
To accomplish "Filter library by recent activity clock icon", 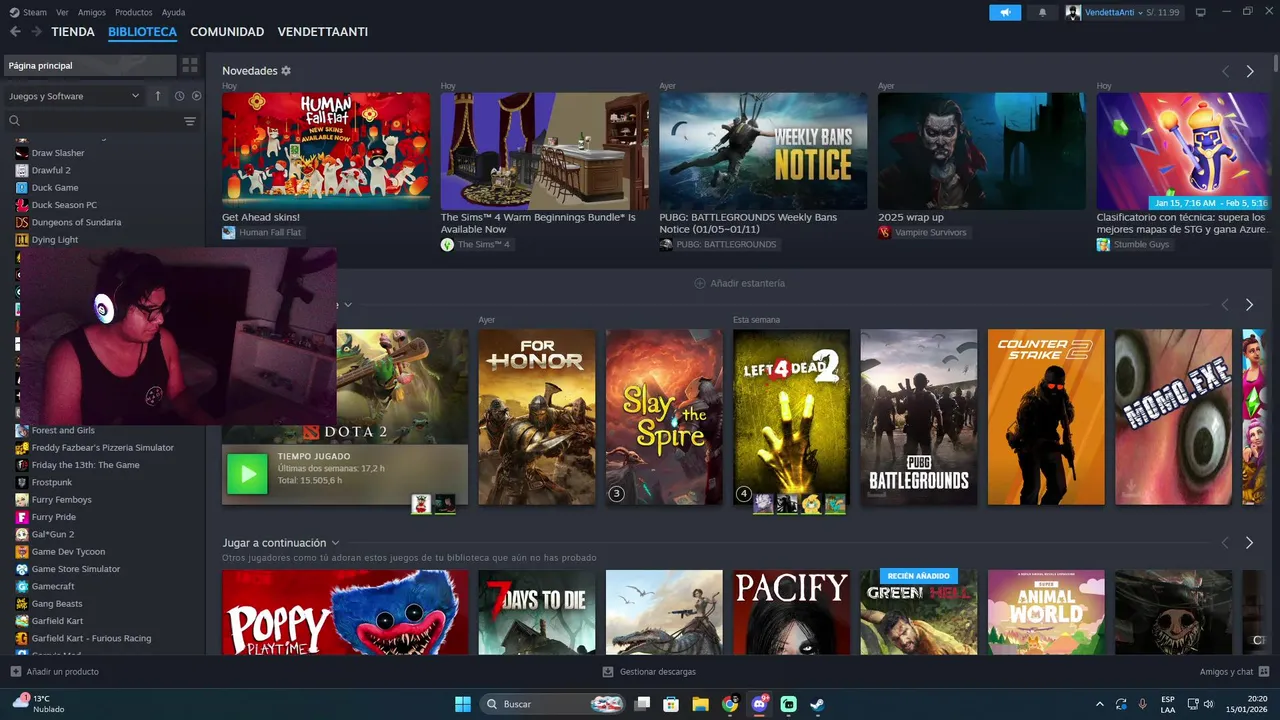I will coord(180,96).
